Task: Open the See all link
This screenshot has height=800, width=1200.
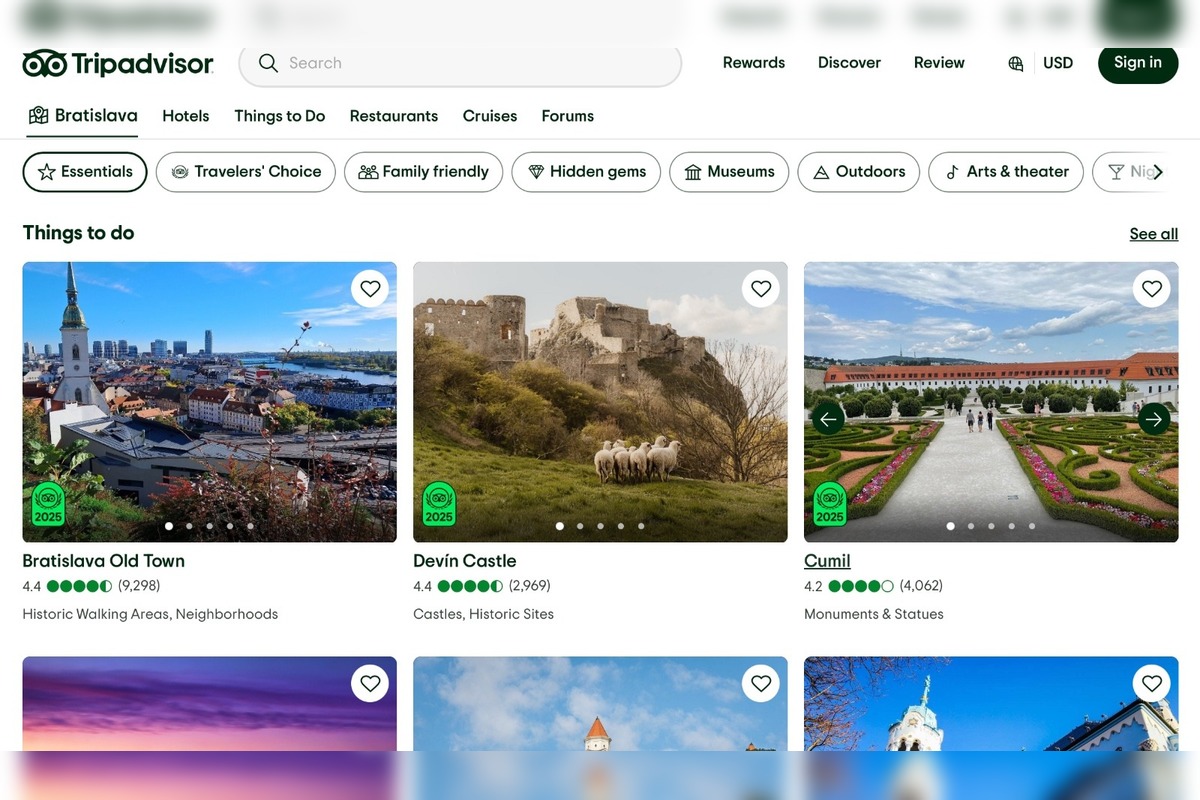Action: click(x=1153, y=234)
